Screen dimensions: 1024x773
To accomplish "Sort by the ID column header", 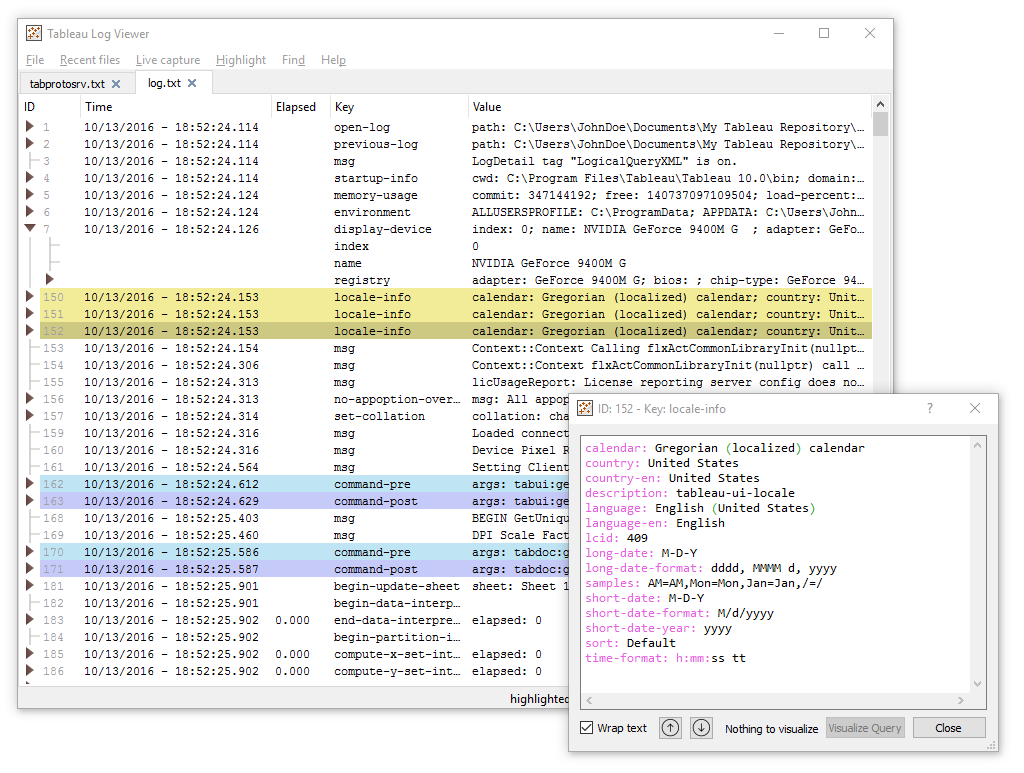I will 50,107.
